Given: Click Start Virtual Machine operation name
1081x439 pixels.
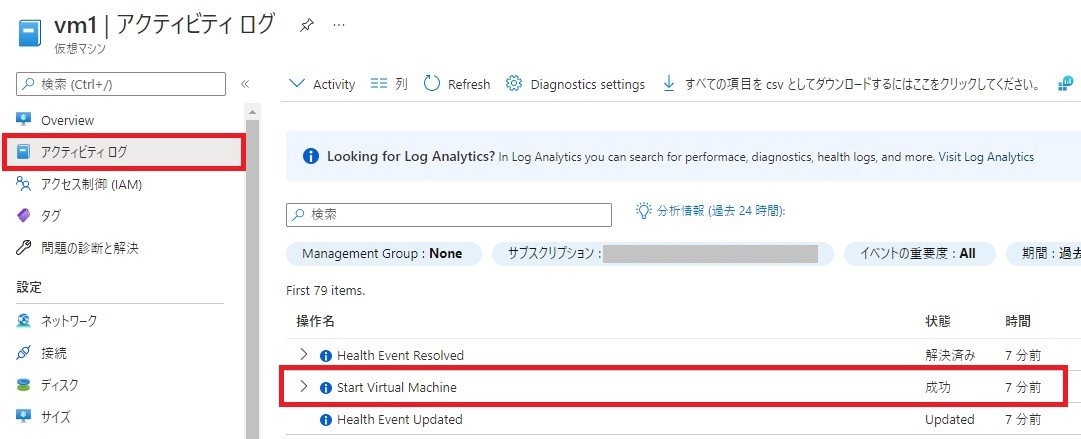Looking at the screenshot, I should coord(396,388).
